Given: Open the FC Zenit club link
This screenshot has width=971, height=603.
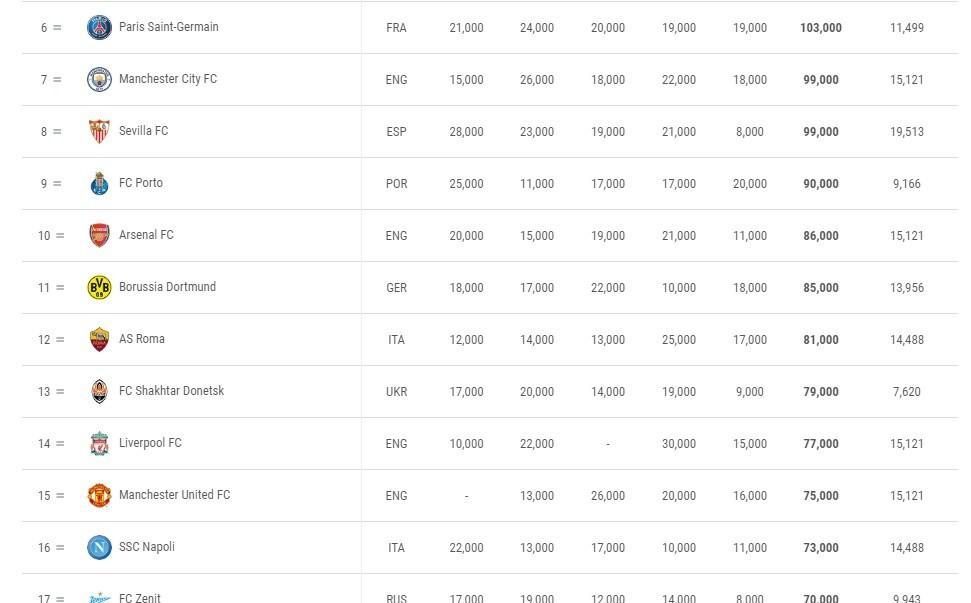Looking at the screenshot, I should (x=139, y=597).
